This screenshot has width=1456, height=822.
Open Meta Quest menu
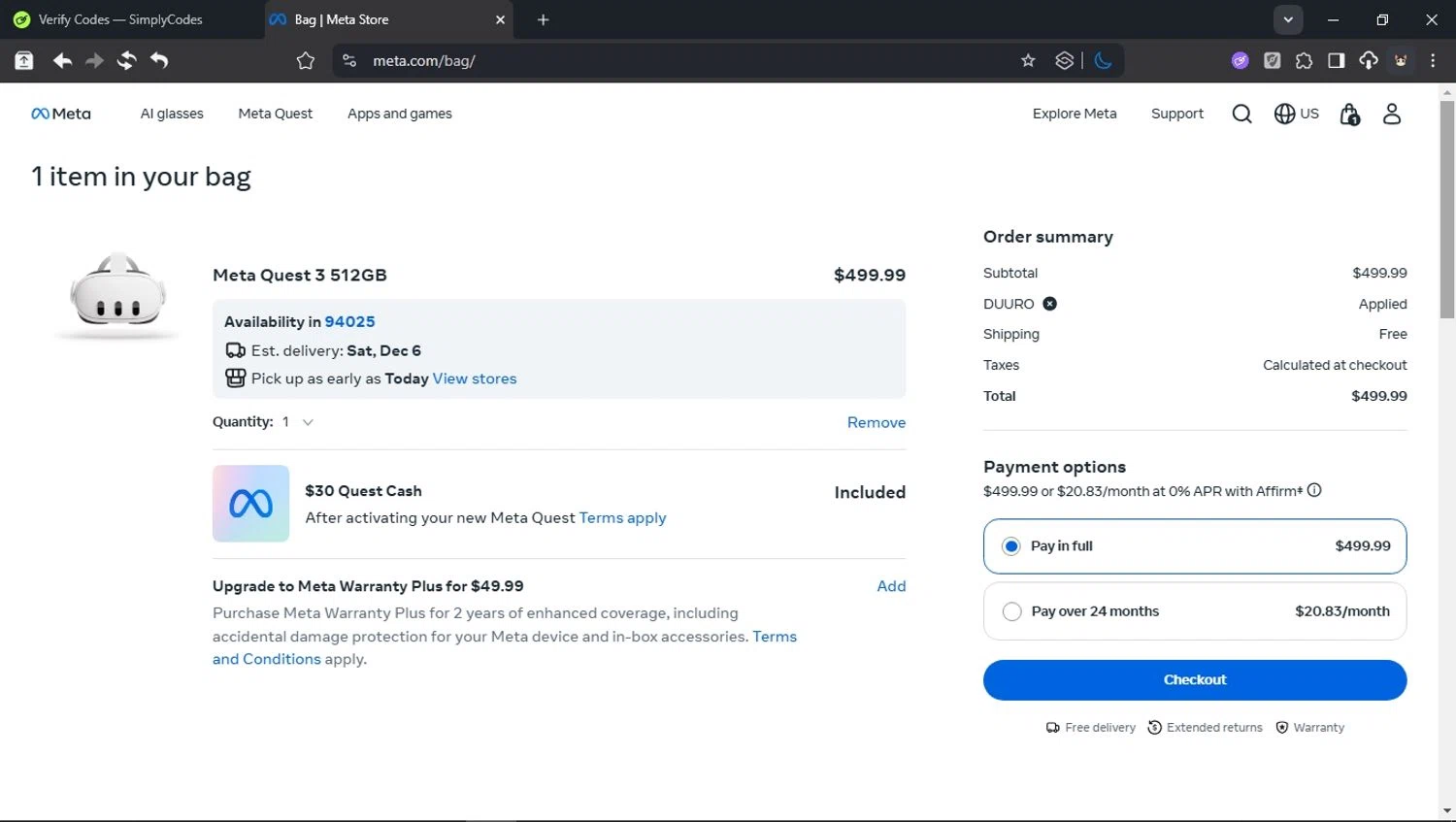click(x=276, y=114)
